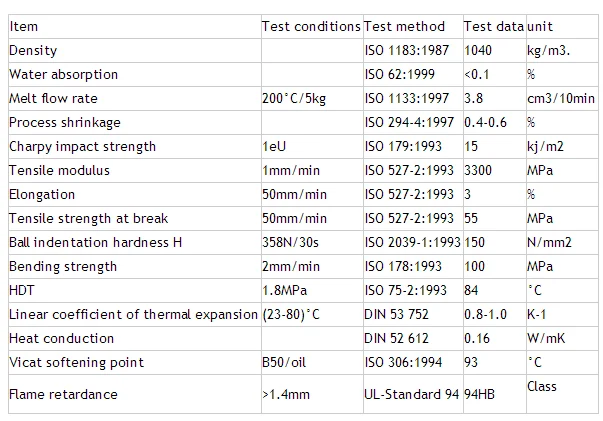Select the 'Test conditions' header cell
This screenshot has width=603, height=421.
click(x=310, y=26)
